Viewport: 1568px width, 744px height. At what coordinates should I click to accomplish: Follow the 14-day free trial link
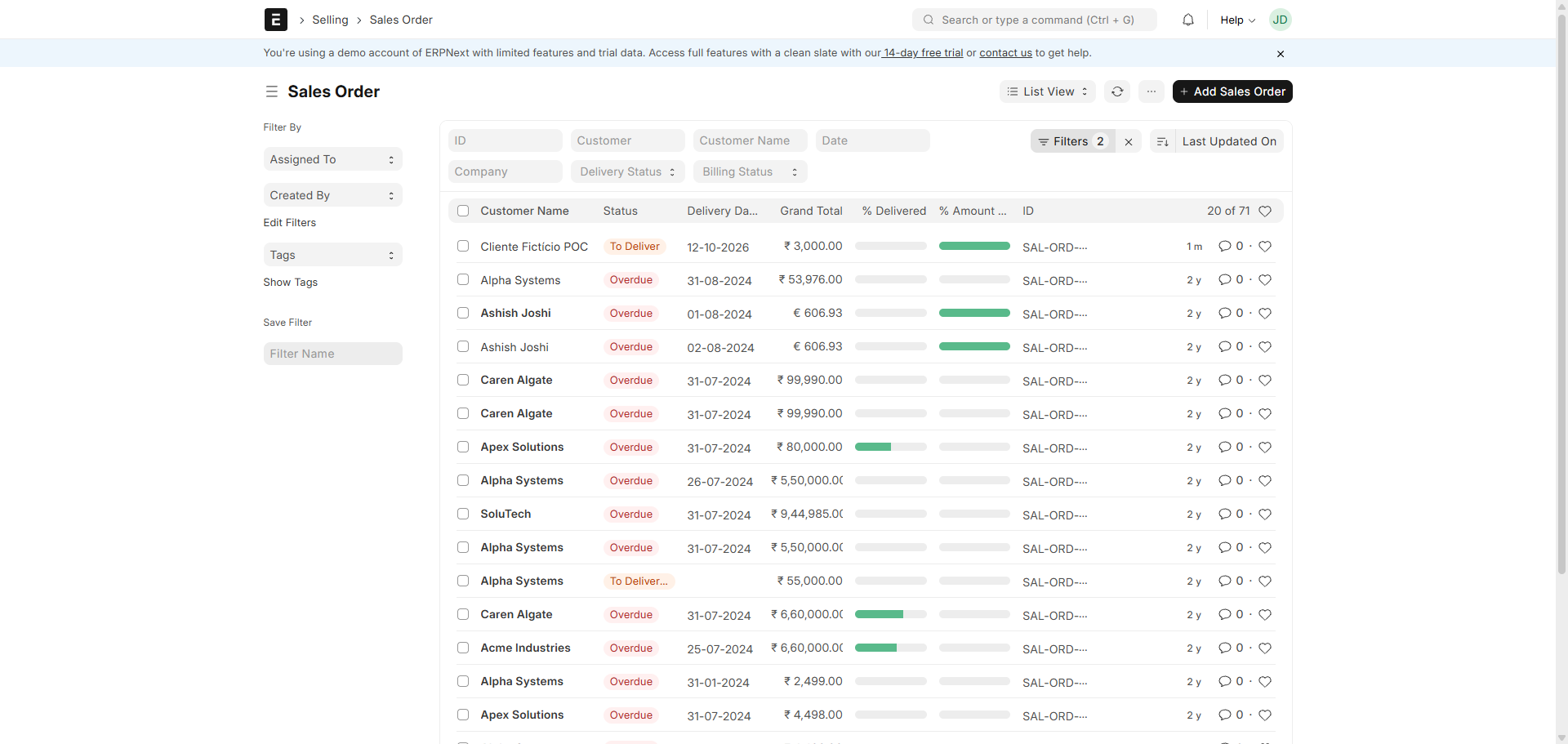923,53
